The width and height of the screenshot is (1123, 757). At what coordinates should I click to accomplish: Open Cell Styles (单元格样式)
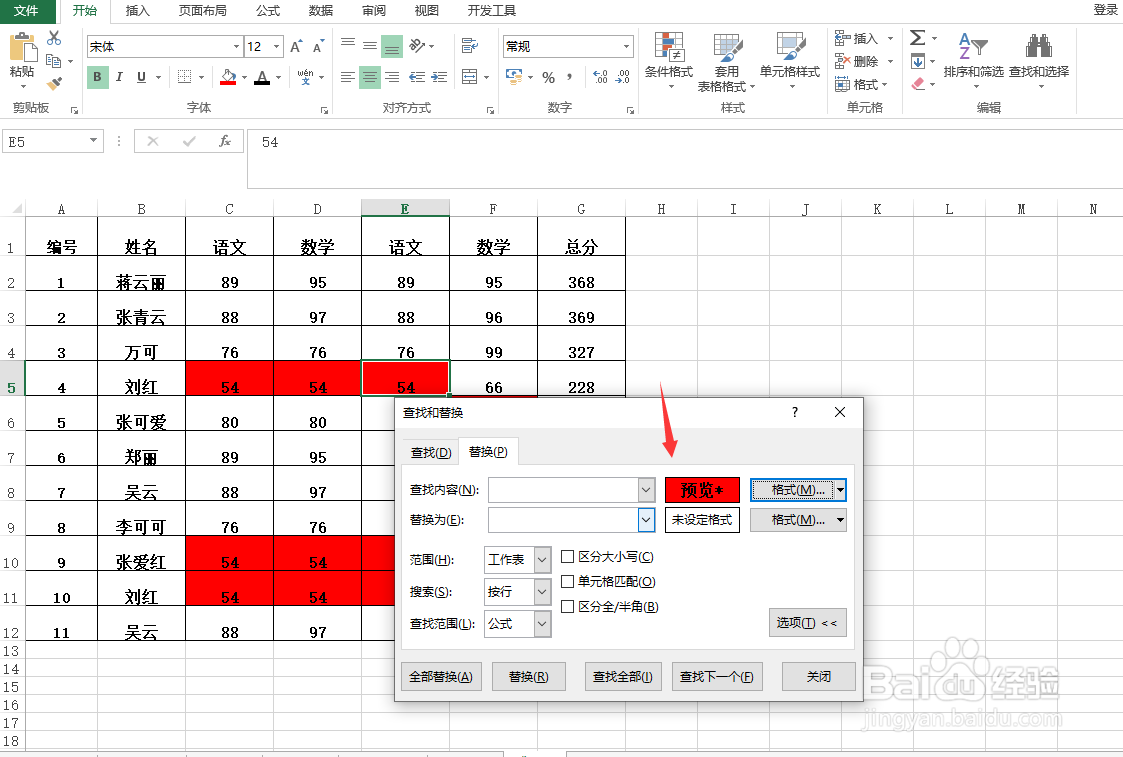pyautogui.click(x=790, y=62)
